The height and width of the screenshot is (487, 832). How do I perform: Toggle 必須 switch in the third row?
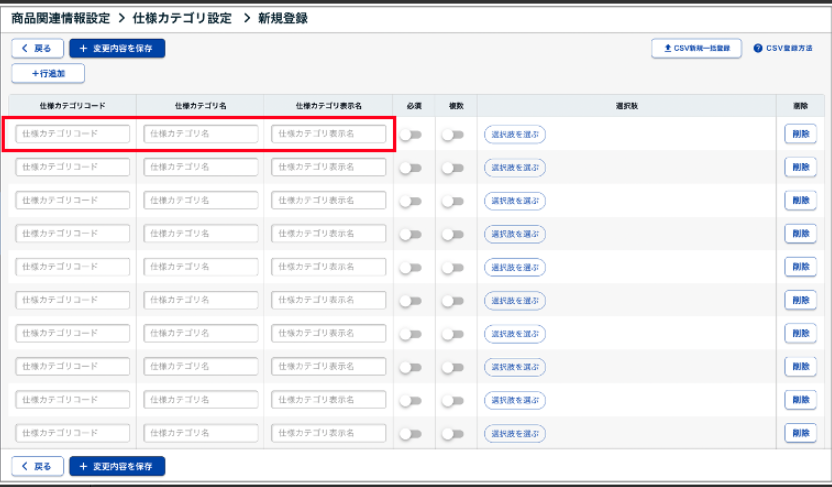[410, 201]
